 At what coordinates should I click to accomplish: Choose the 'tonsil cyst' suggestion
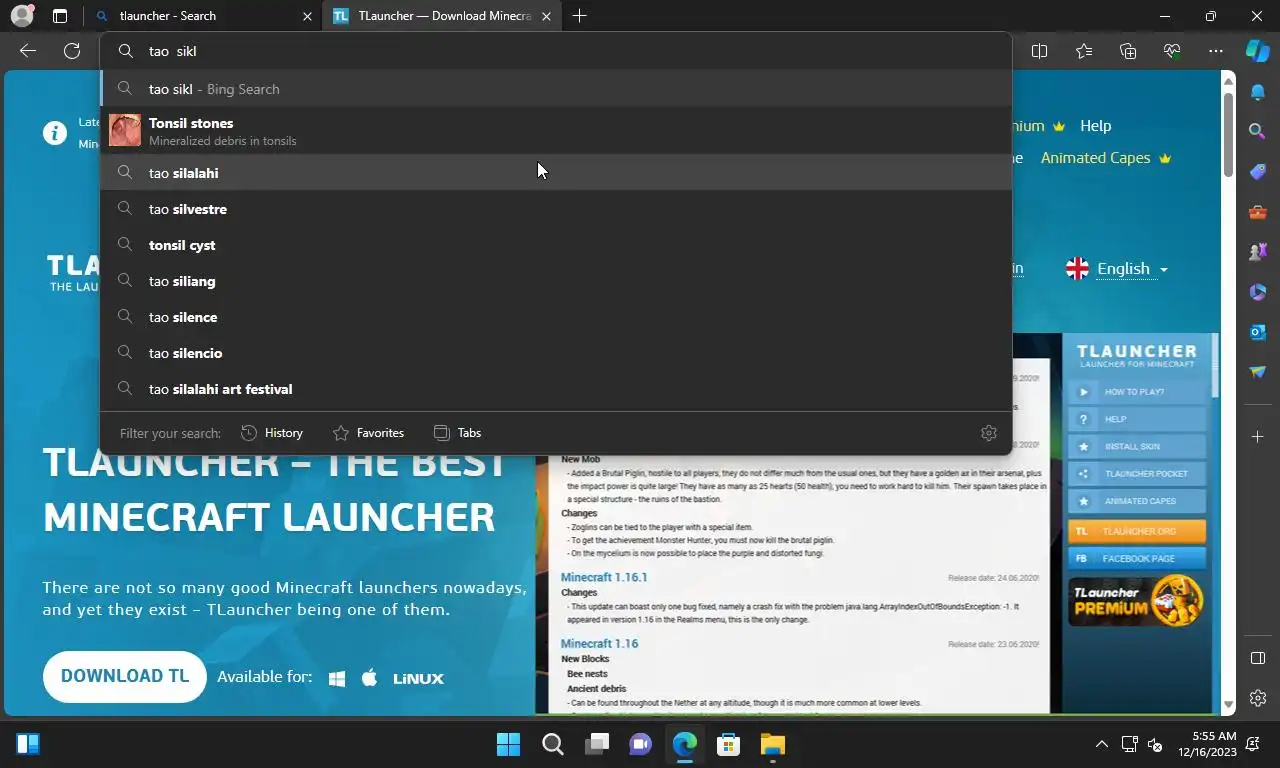pyautogui.click(x=556, y=245)
